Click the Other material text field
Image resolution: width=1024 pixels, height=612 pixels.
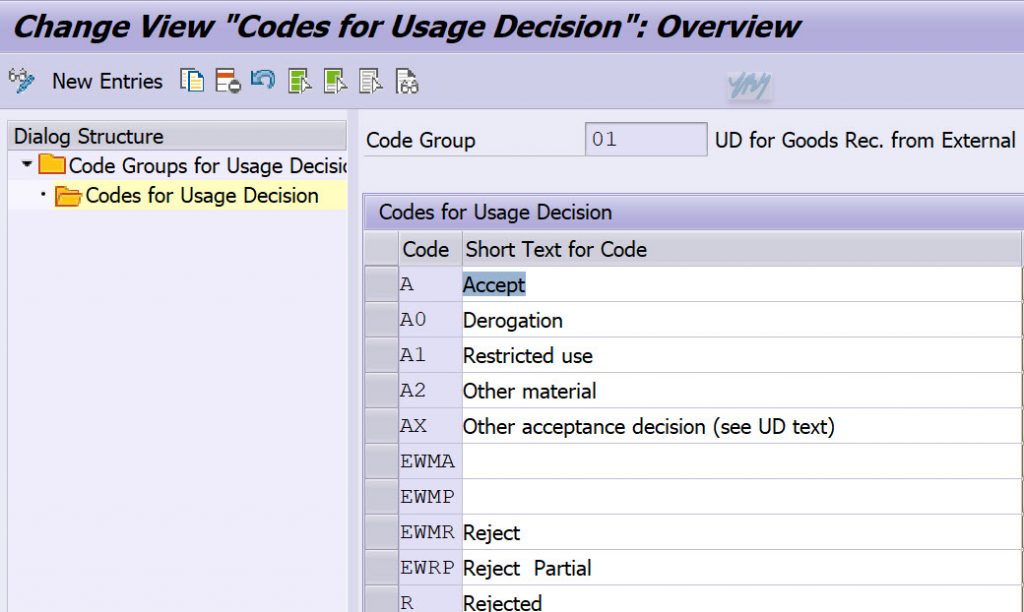[x=742, y=391]
